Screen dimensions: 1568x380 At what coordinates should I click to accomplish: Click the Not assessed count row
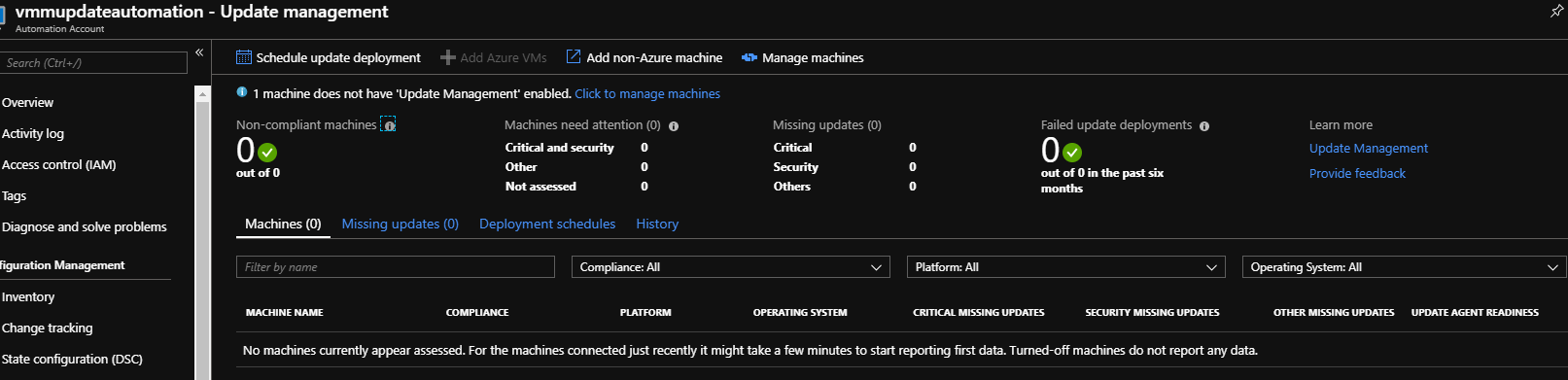coord(576,187)
